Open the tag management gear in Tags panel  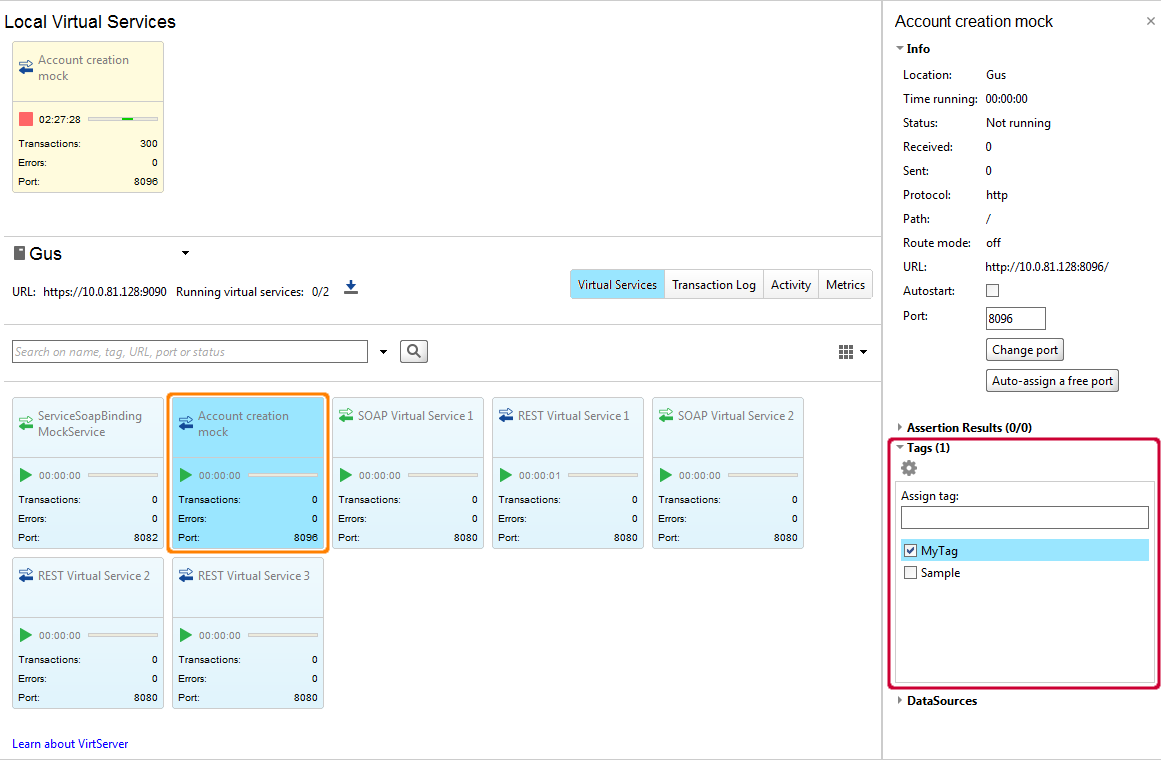click(x=908, y=467)
